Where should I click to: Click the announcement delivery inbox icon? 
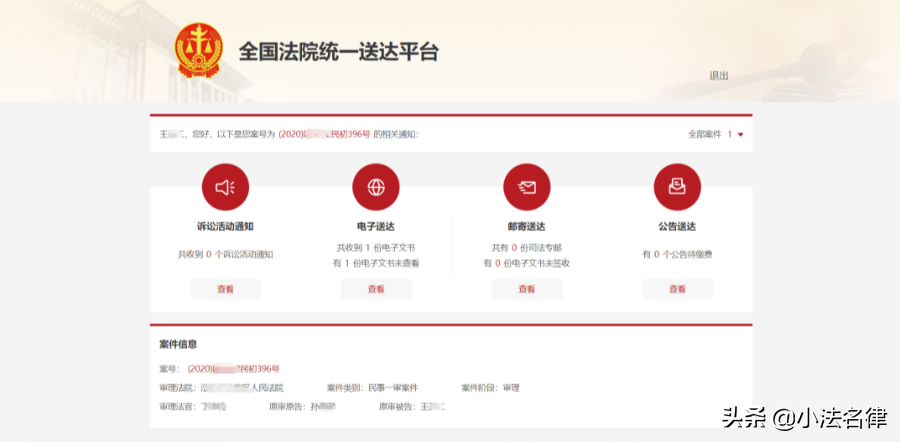tap(677, 187)
